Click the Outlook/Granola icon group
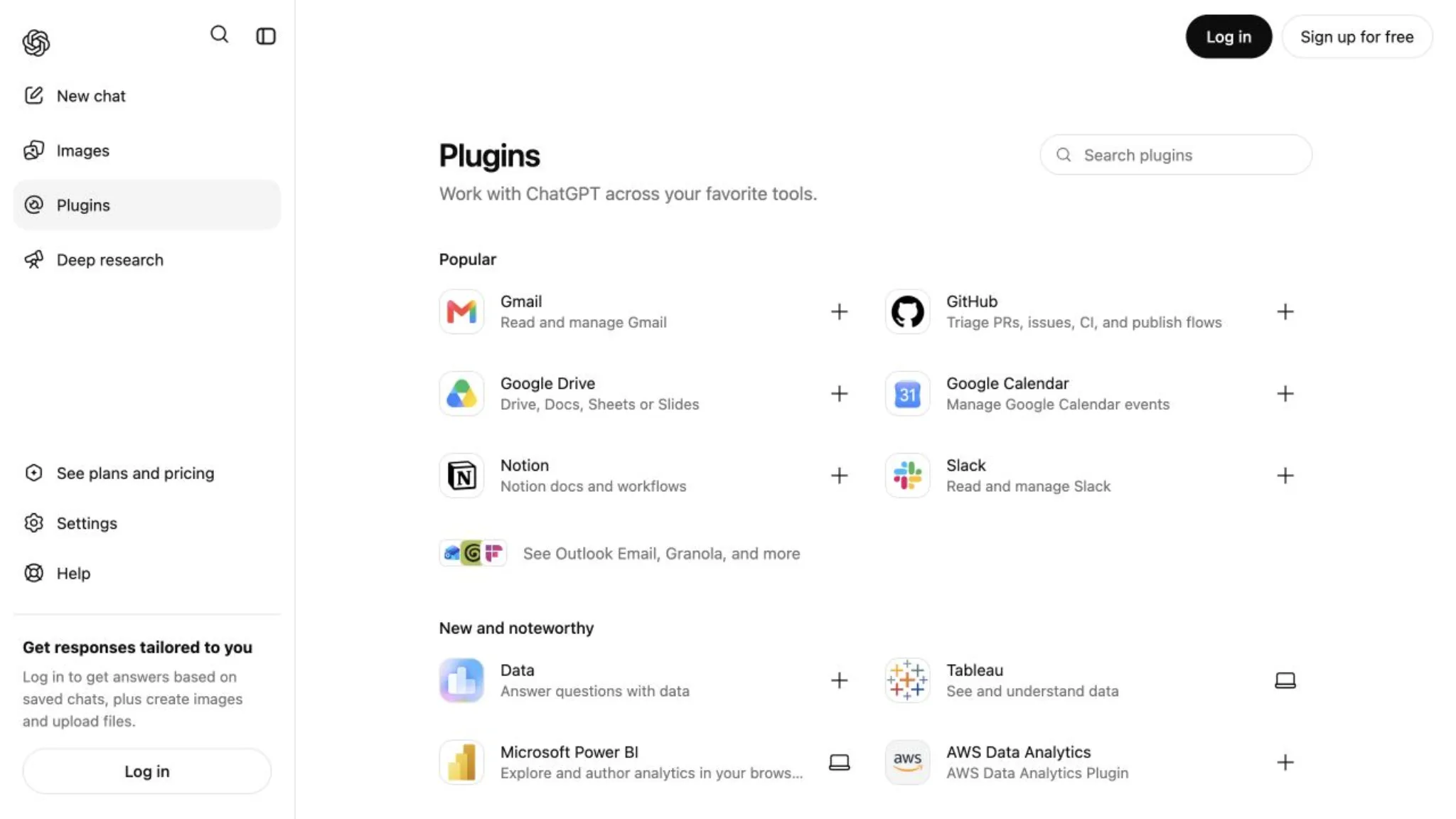Screen dimensions: 1456x819 473,553
